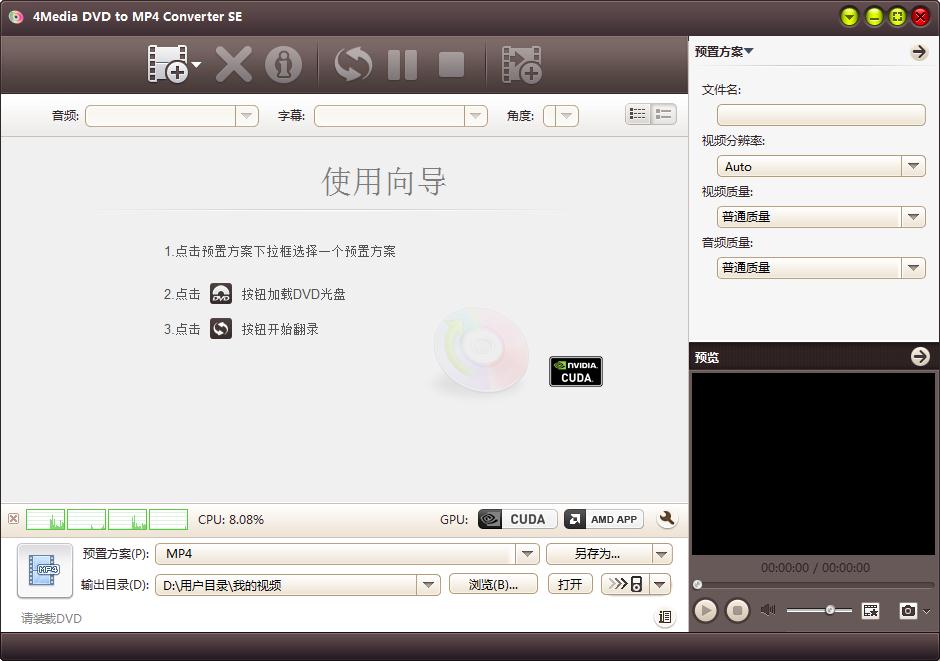
Task: Open the 预置方案 panel header menu
Action: click(725, 52)
